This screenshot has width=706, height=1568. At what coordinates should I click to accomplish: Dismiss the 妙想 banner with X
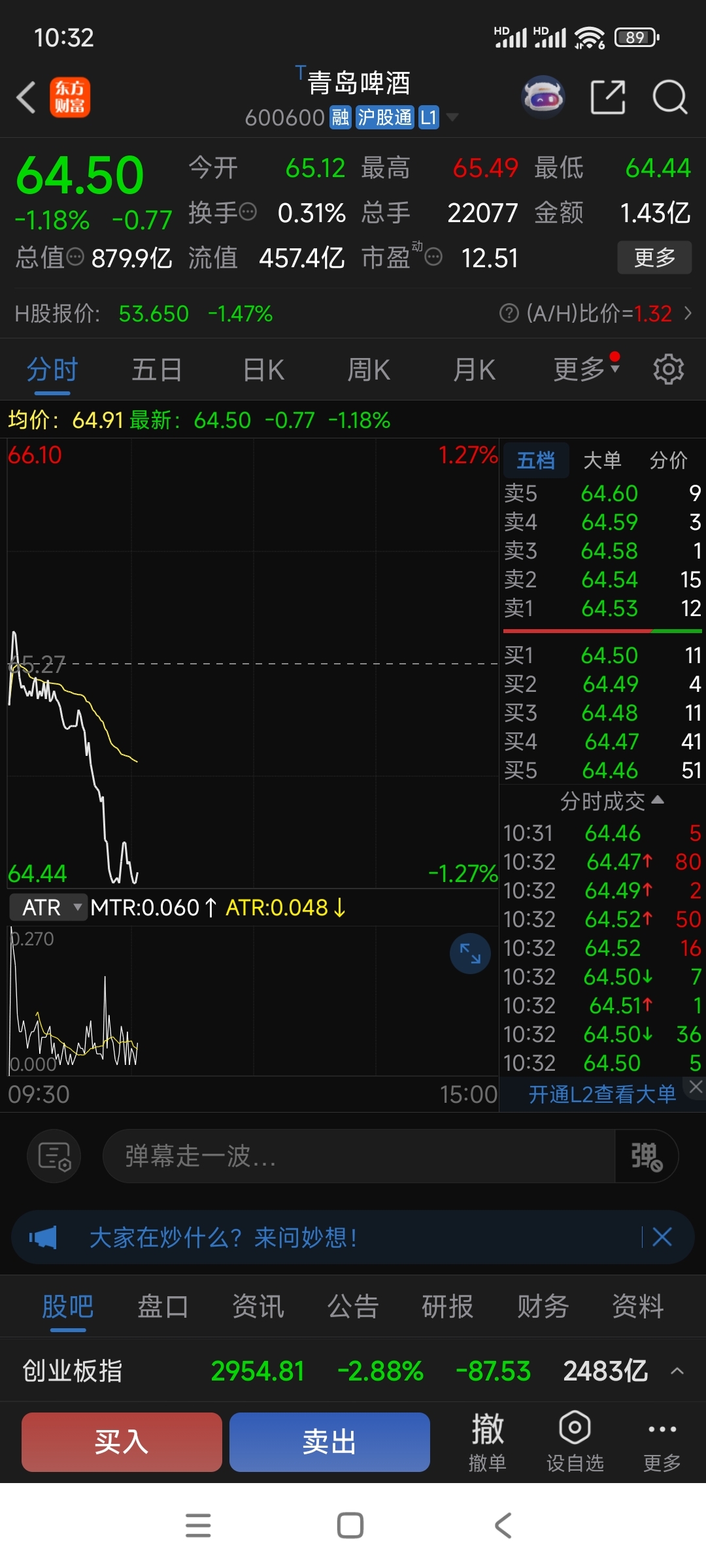click(662, 1237)
